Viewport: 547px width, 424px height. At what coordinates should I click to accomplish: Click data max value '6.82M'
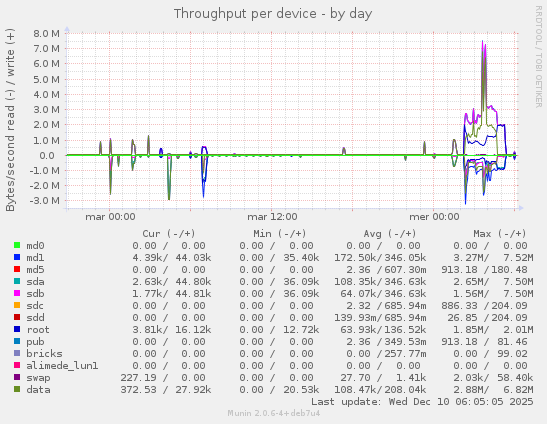tap(518, 389)
